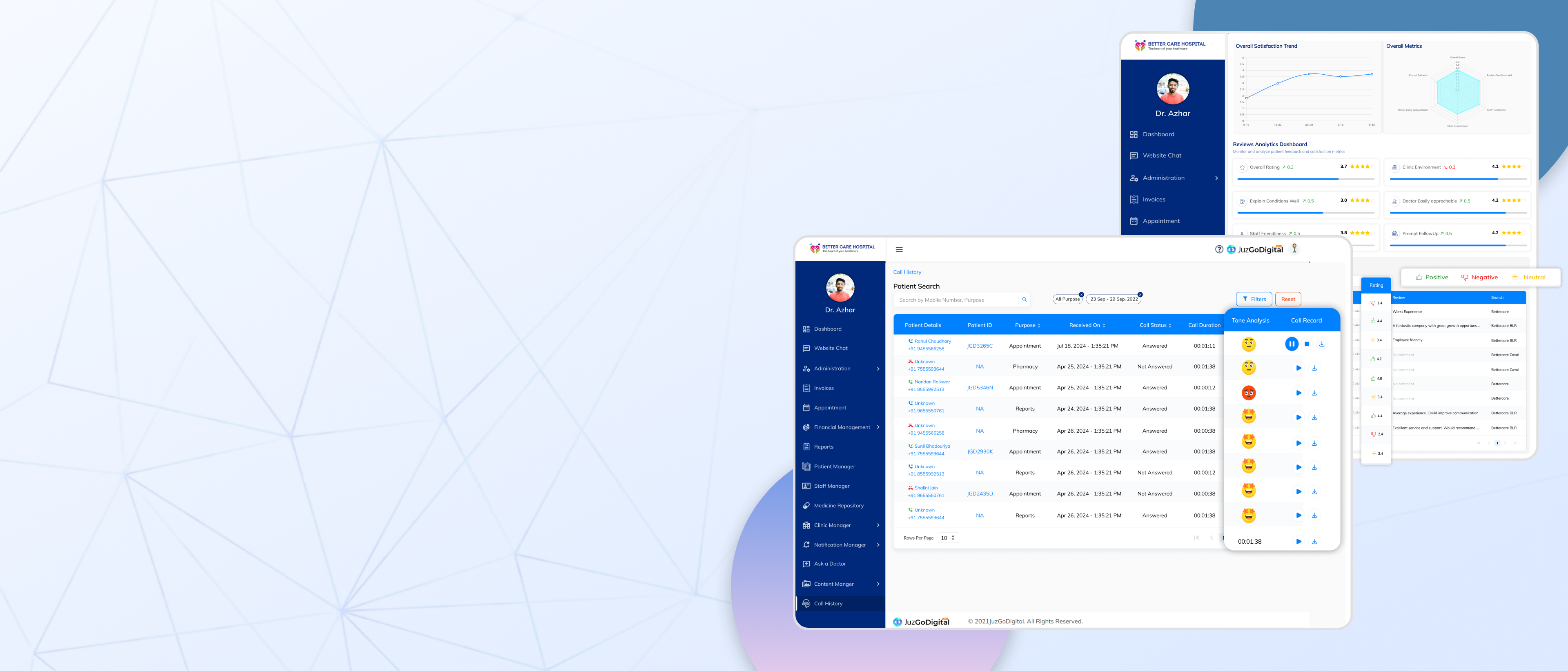Viewport: 1568px width, 671px height.
Task: Open the Staff Manager icon
Action: pyautogui.click(x=806, y=485)
